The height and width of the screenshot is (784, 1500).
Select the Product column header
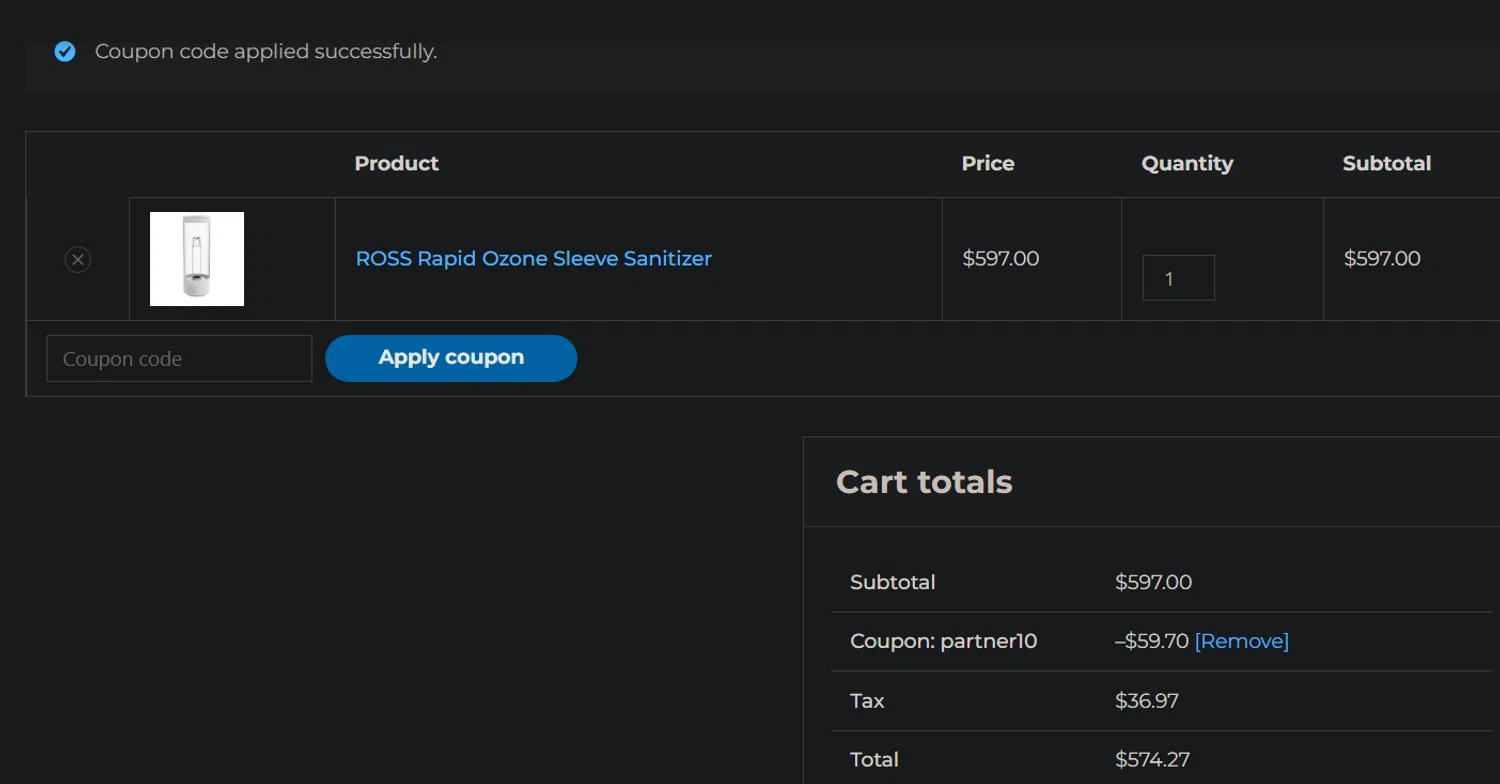click(397, 163)
